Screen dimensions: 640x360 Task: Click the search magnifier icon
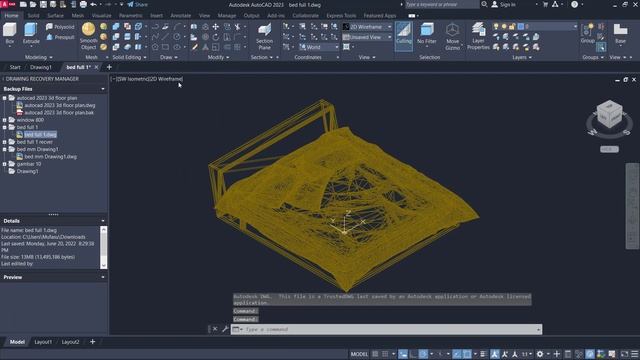(484, 4)
